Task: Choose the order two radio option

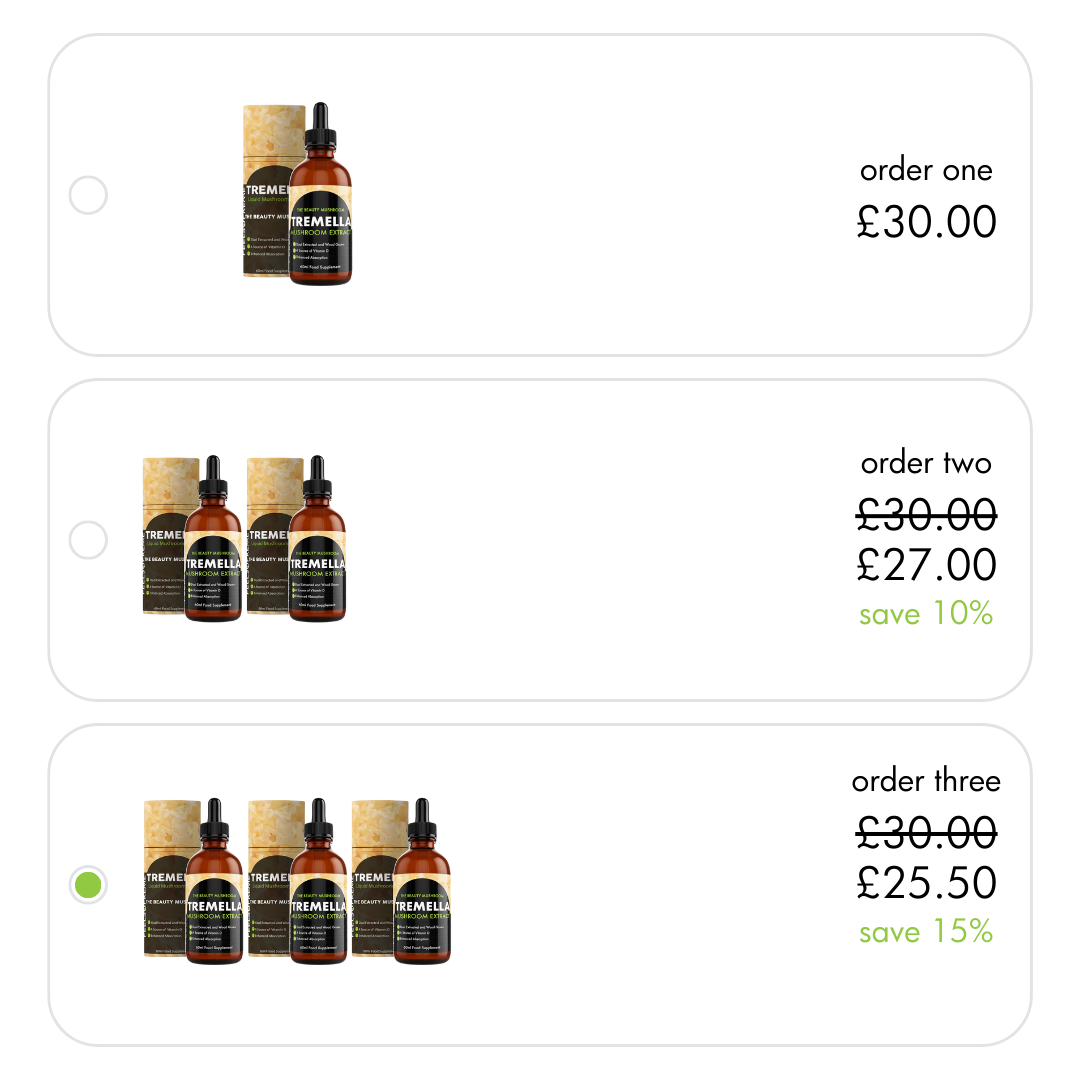Action: pyautogui.click(x=88, y=540)
